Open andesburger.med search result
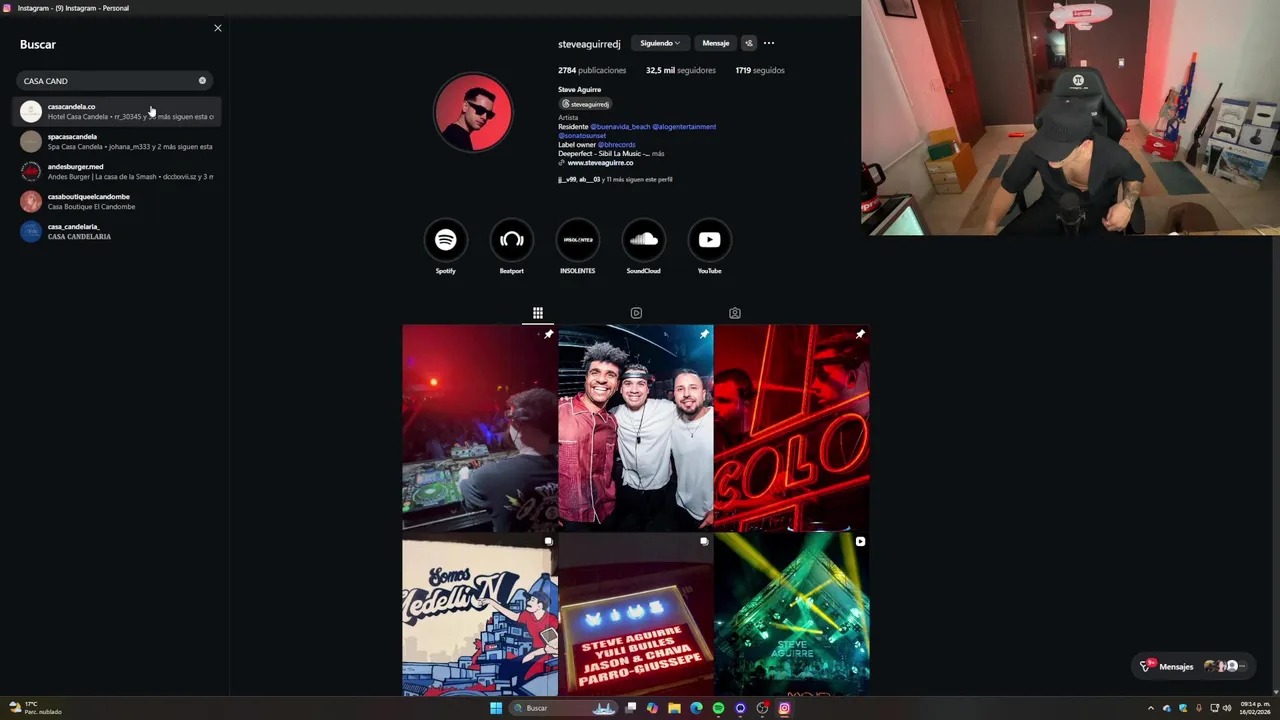Screen dimensions: 1280x720 [118, 171]
